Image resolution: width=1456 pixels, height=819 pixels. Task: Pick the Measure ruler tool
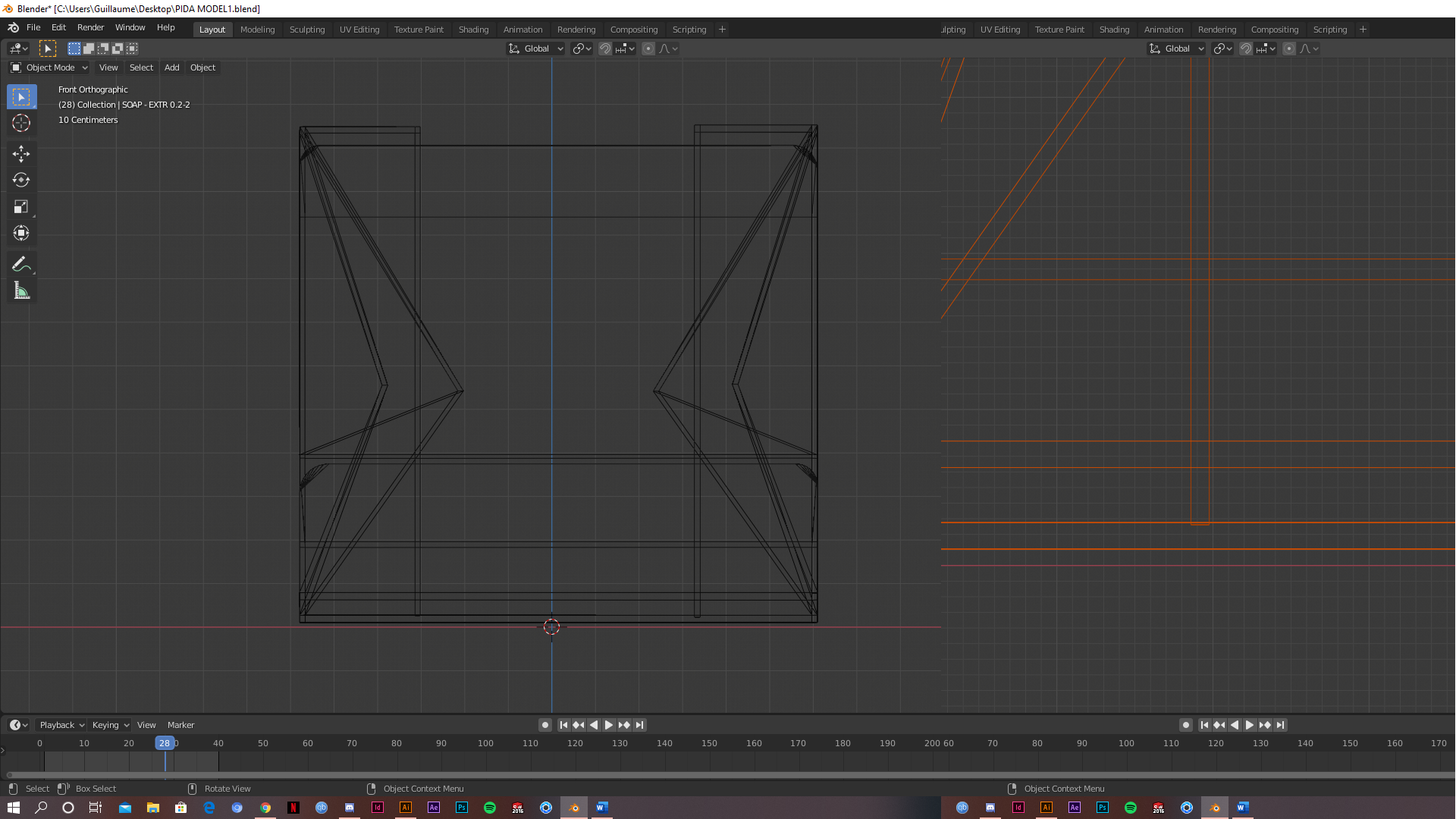(21, 291)
